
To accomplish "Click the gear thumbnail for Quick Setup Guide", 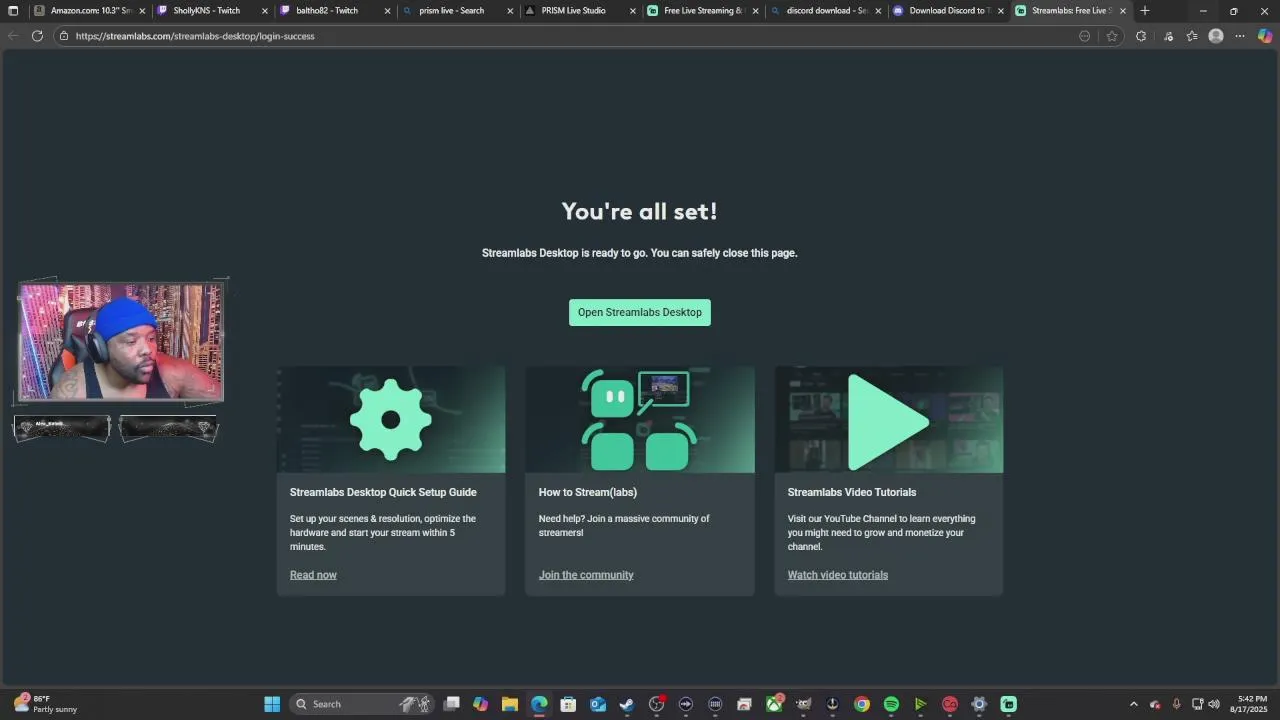I will pos(391,419).
